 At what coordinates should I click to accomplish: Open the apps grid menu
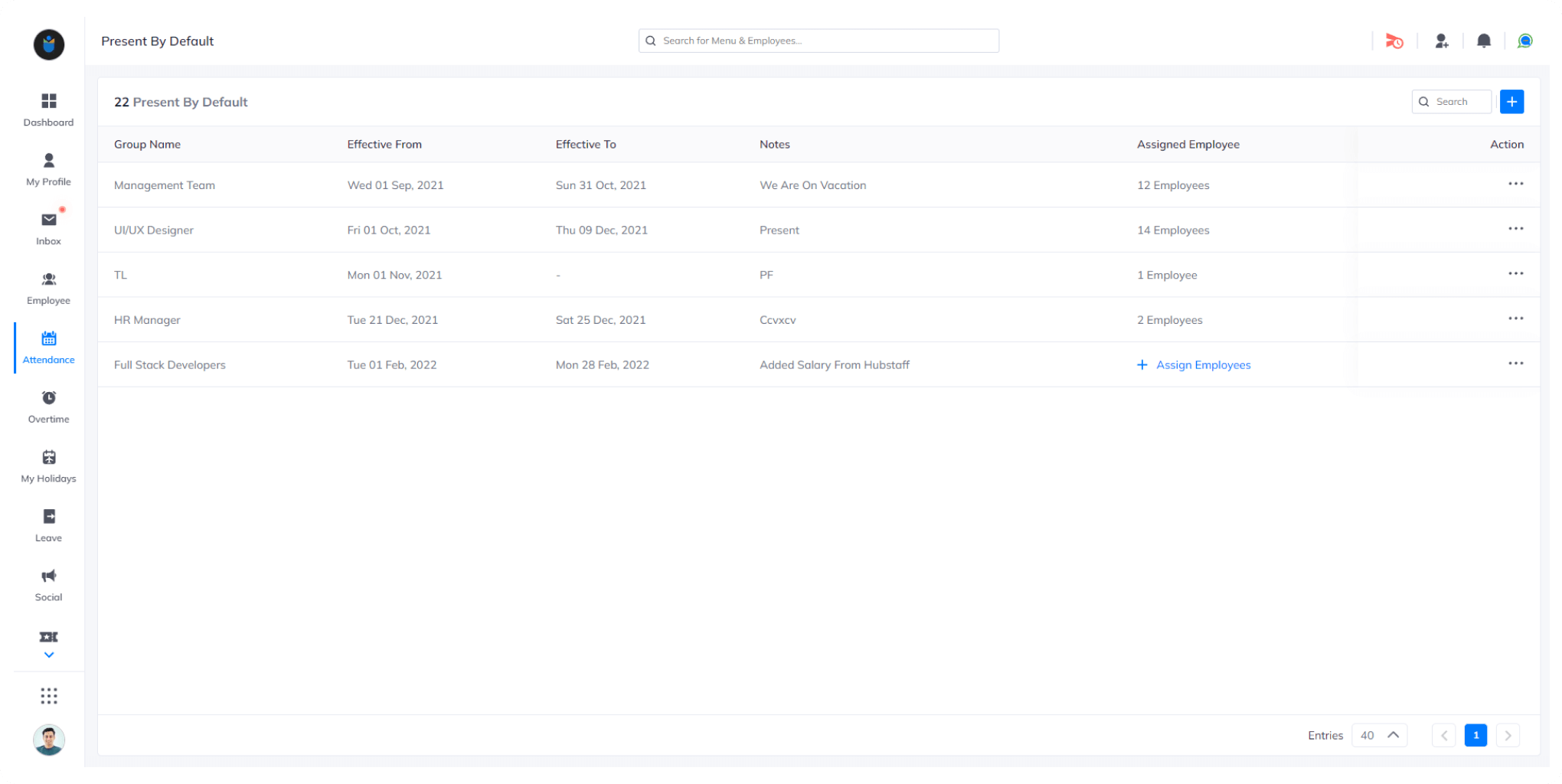[x=49, y=696]
